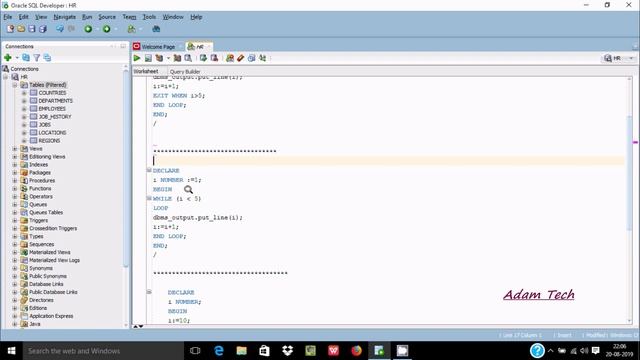Click the Task View taskbar icon
This screenshot has height=360, width=640.
point(195,351)
